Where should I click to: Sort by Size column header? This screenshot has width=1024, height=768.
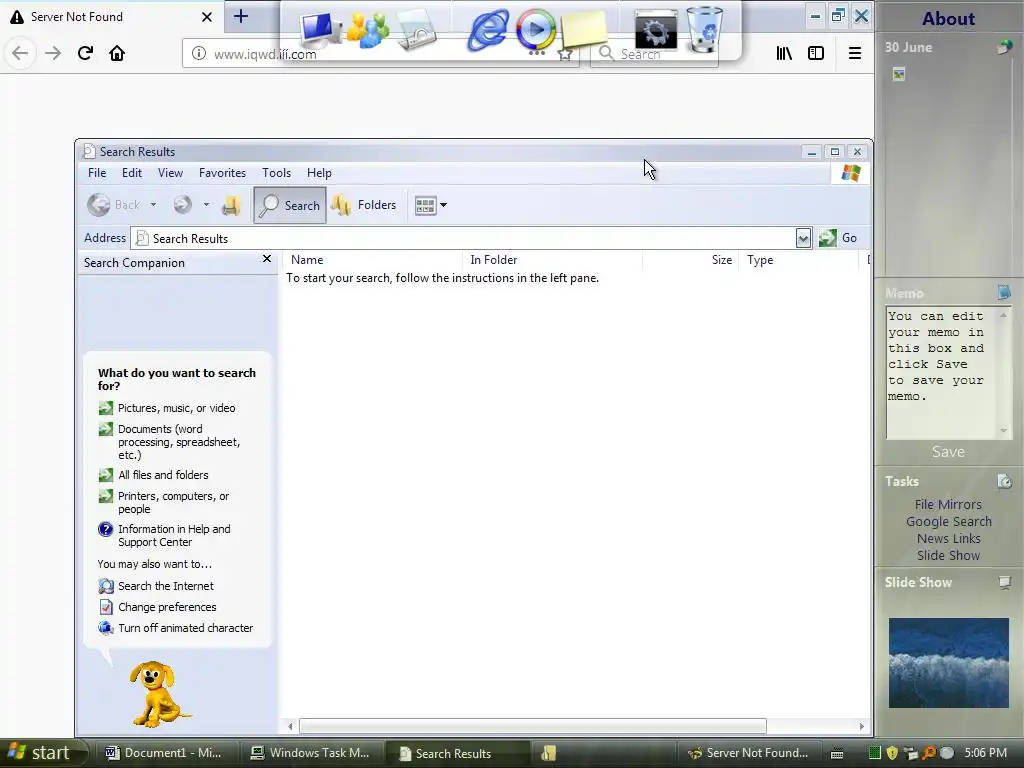click(690, 260)
